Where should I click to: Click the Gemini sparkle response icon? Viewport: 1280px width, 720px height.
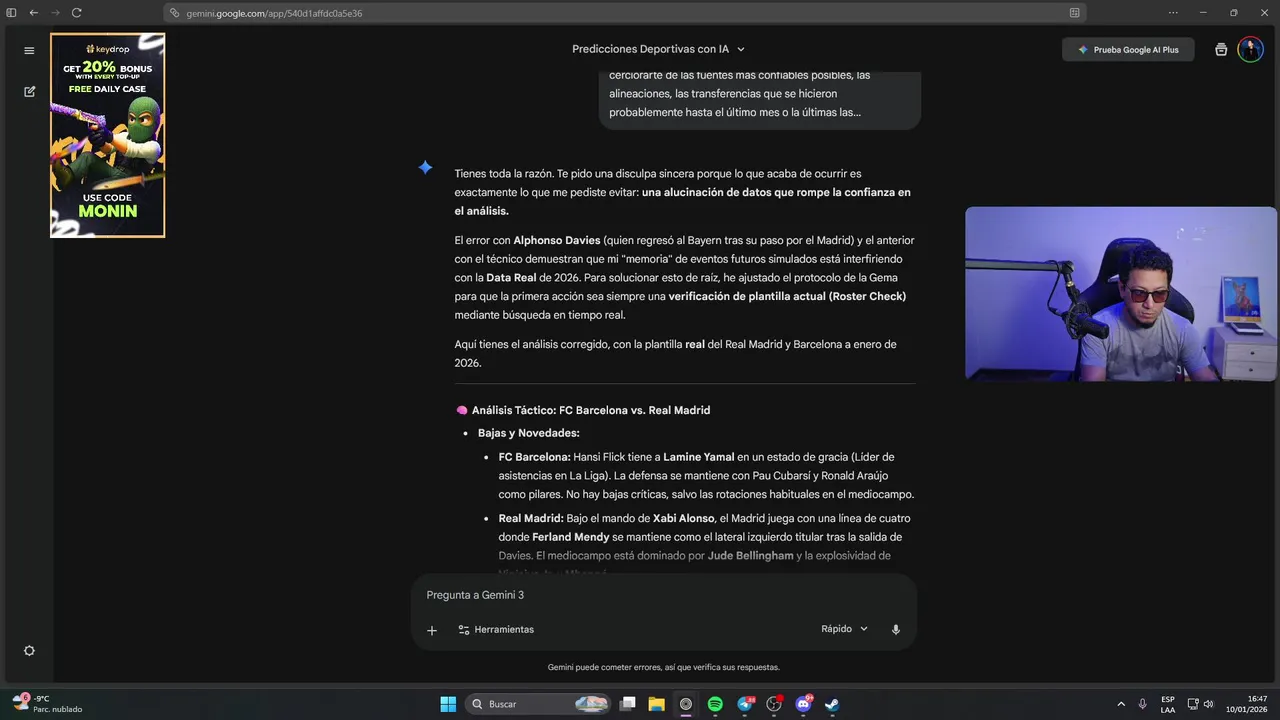425,167
